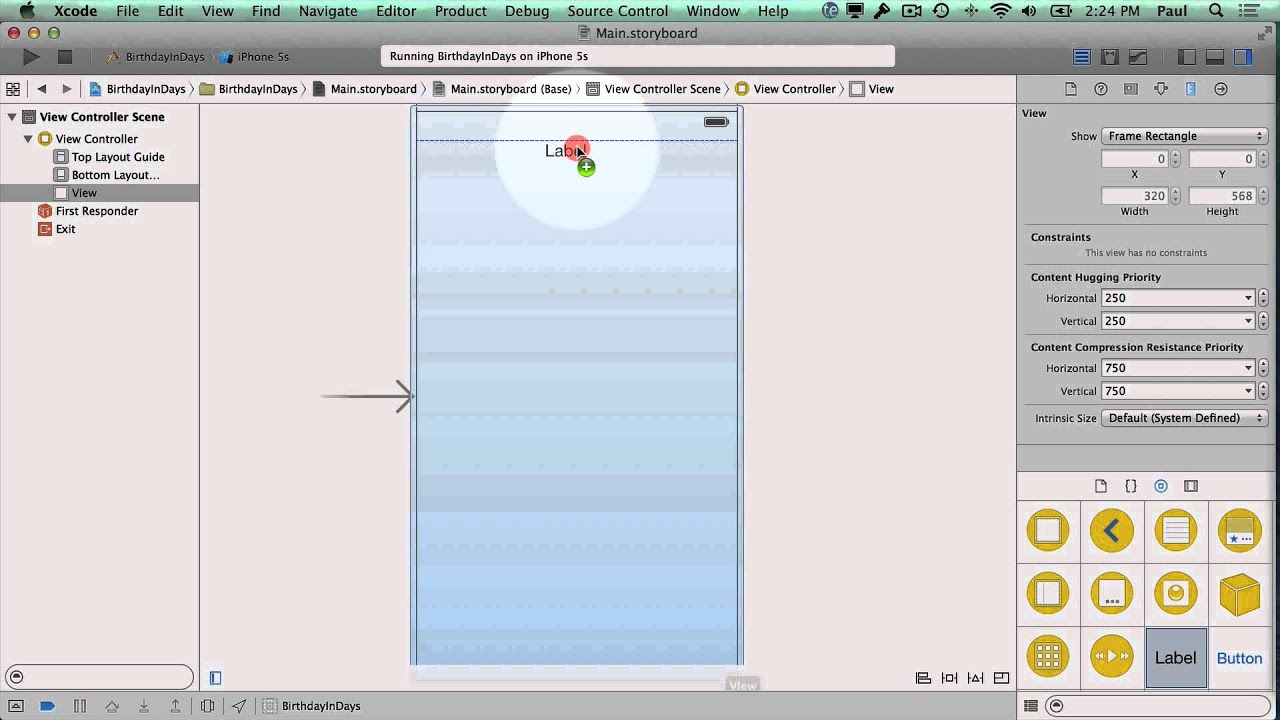The width and height of the screenshot is (1280, 720).
Task: Select the Tab Bar Controller object
Action: (1240, 530)
